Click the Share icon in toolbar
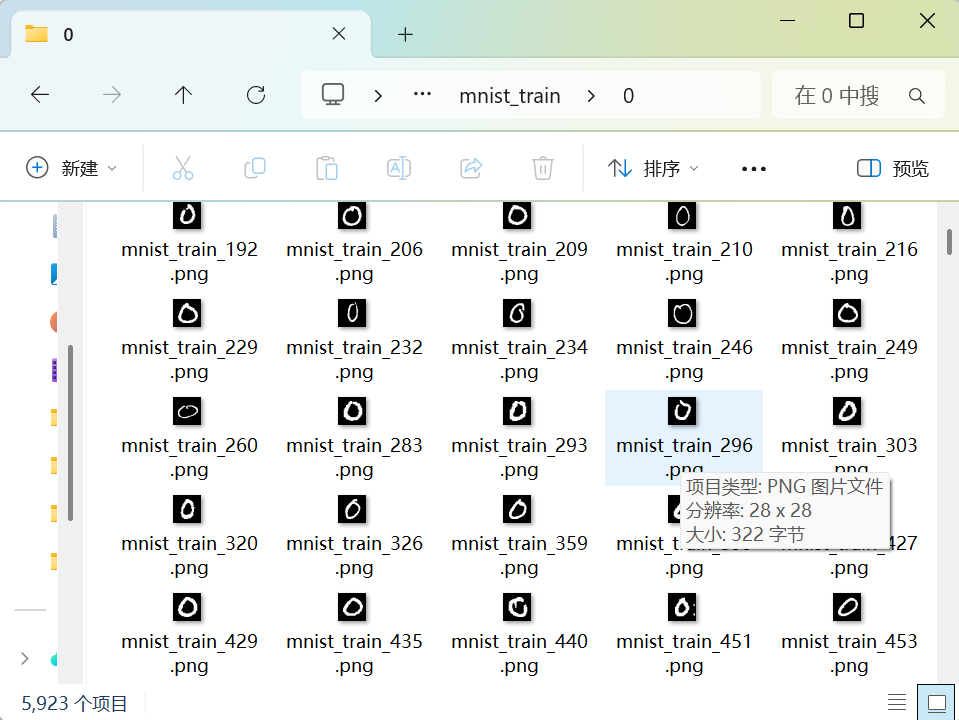 [471, 168]
